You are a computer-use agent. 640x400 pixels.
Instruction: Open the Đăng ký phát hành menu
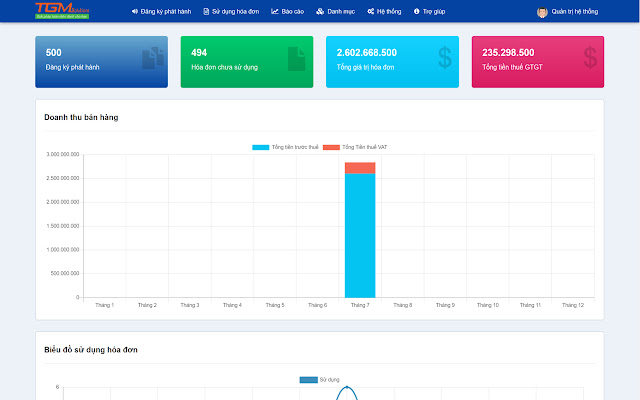coord(161,11)
